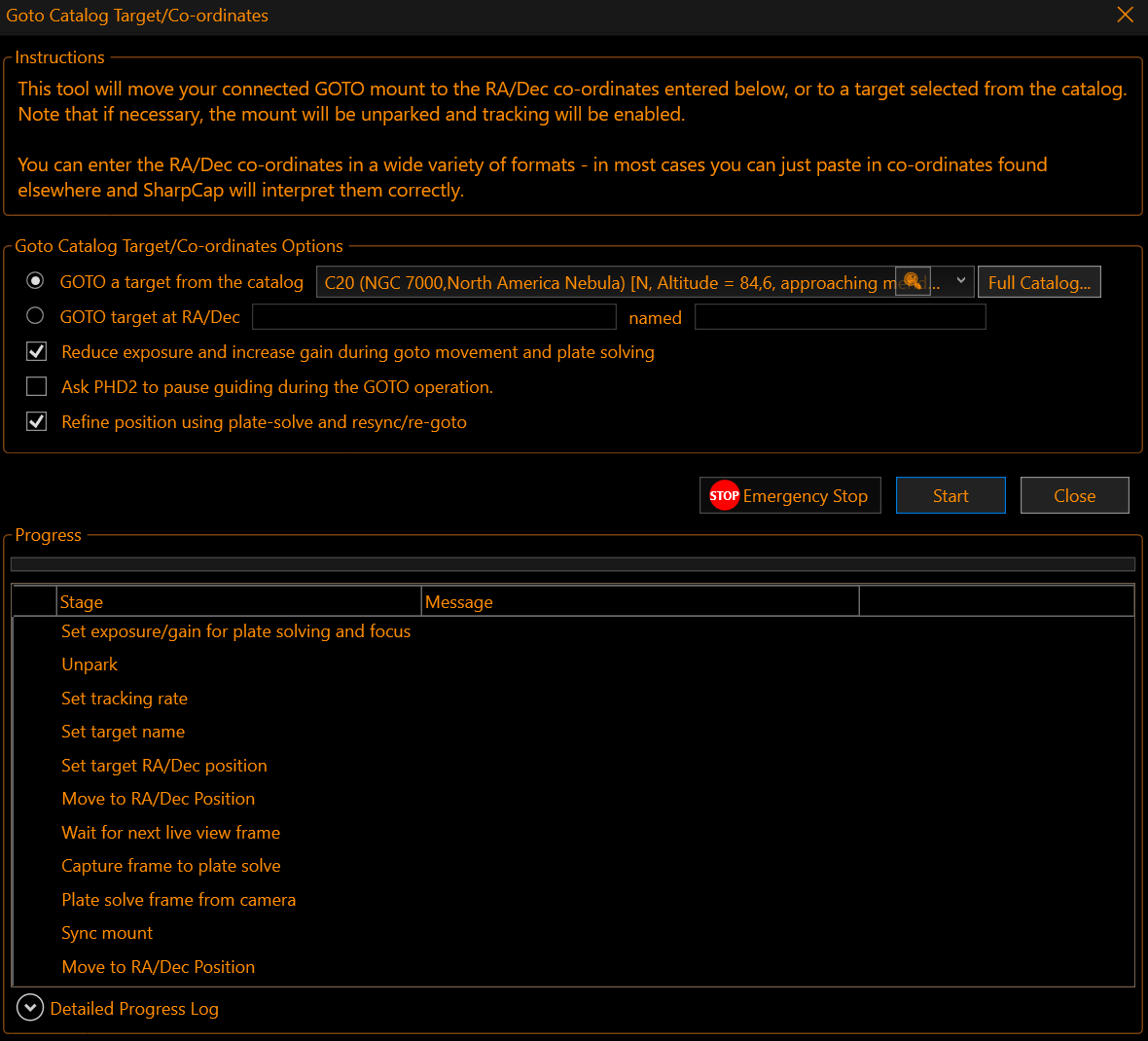Click the catalog search magnifier icon

pos(913,282)
